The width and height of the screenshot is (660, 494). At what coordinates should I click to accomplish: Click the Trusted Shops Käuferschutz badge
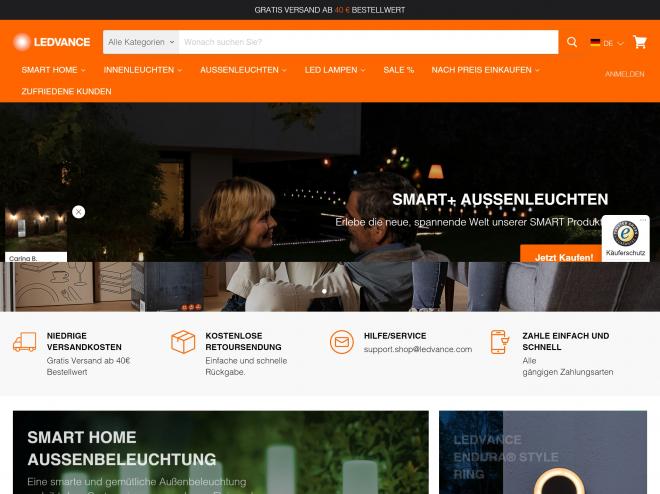pyautogui.click(x=625, y=238)
